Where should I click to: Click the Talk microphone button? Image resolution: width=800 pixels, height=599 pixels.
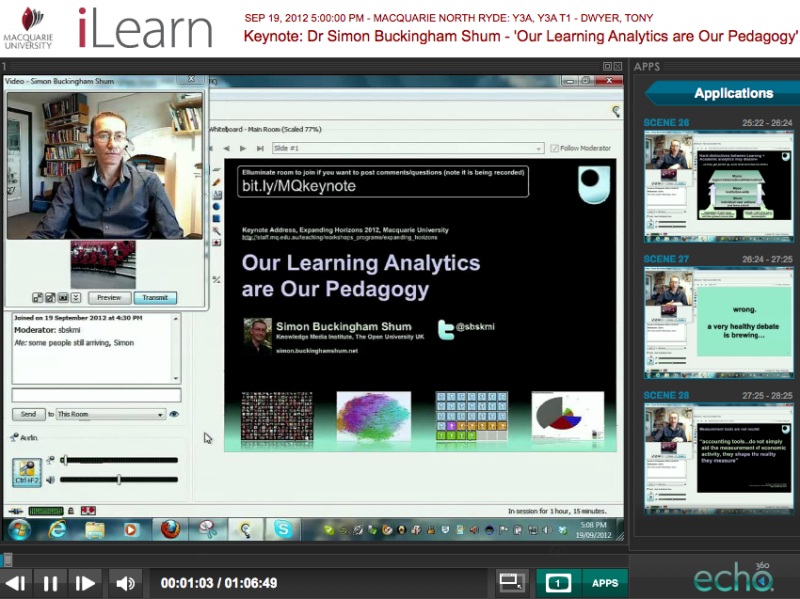[x=27, y=472]
